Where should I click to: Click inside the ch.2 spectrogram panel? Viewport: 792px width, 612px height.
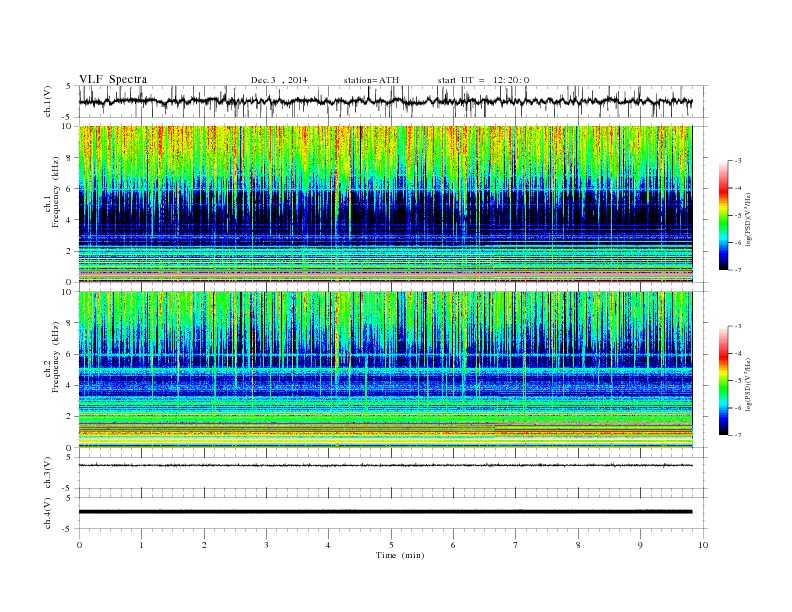pos(385,370)
